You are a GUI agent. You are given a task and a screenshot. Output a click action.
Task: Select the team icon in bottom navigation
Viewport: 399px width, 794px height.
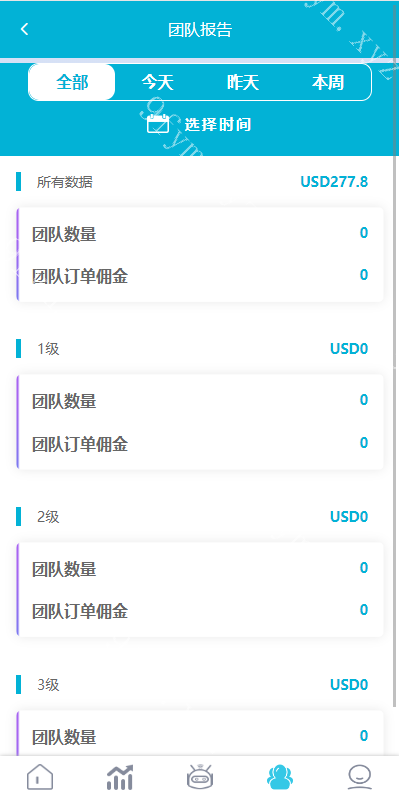pyautogui.click(x=280, y=776)
